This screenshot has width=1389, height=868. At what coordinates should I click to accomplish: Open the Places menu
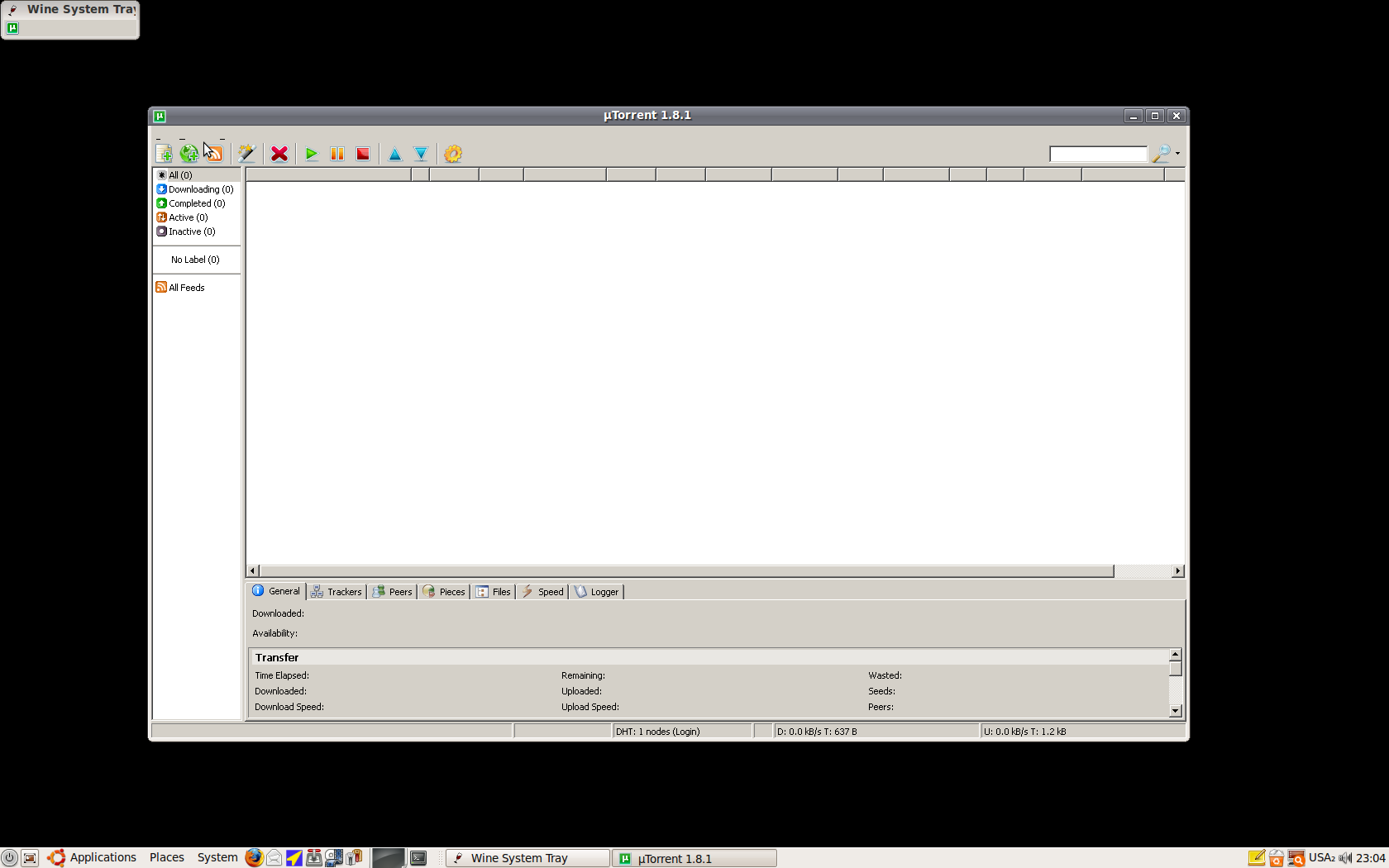(167, 858)
